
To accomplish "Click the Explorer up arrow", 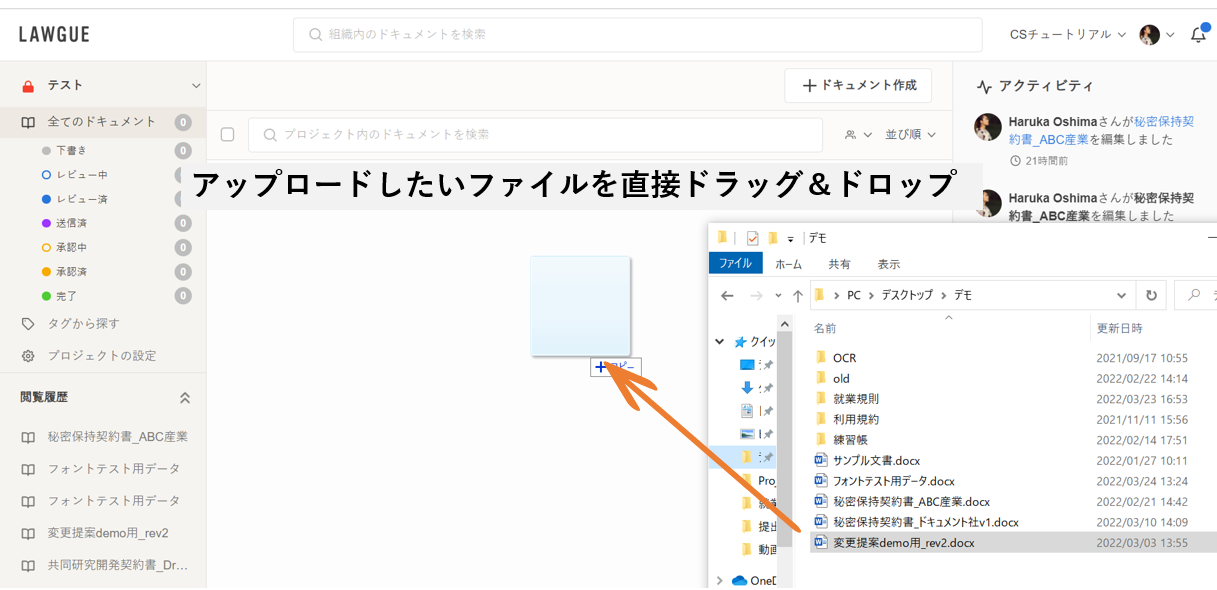I will pos(798,296).
